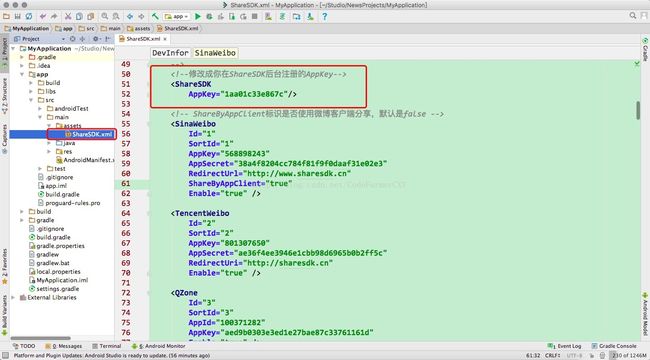Undo the last edit
Viewport: 650px width, 360px height.
[43, 17]
